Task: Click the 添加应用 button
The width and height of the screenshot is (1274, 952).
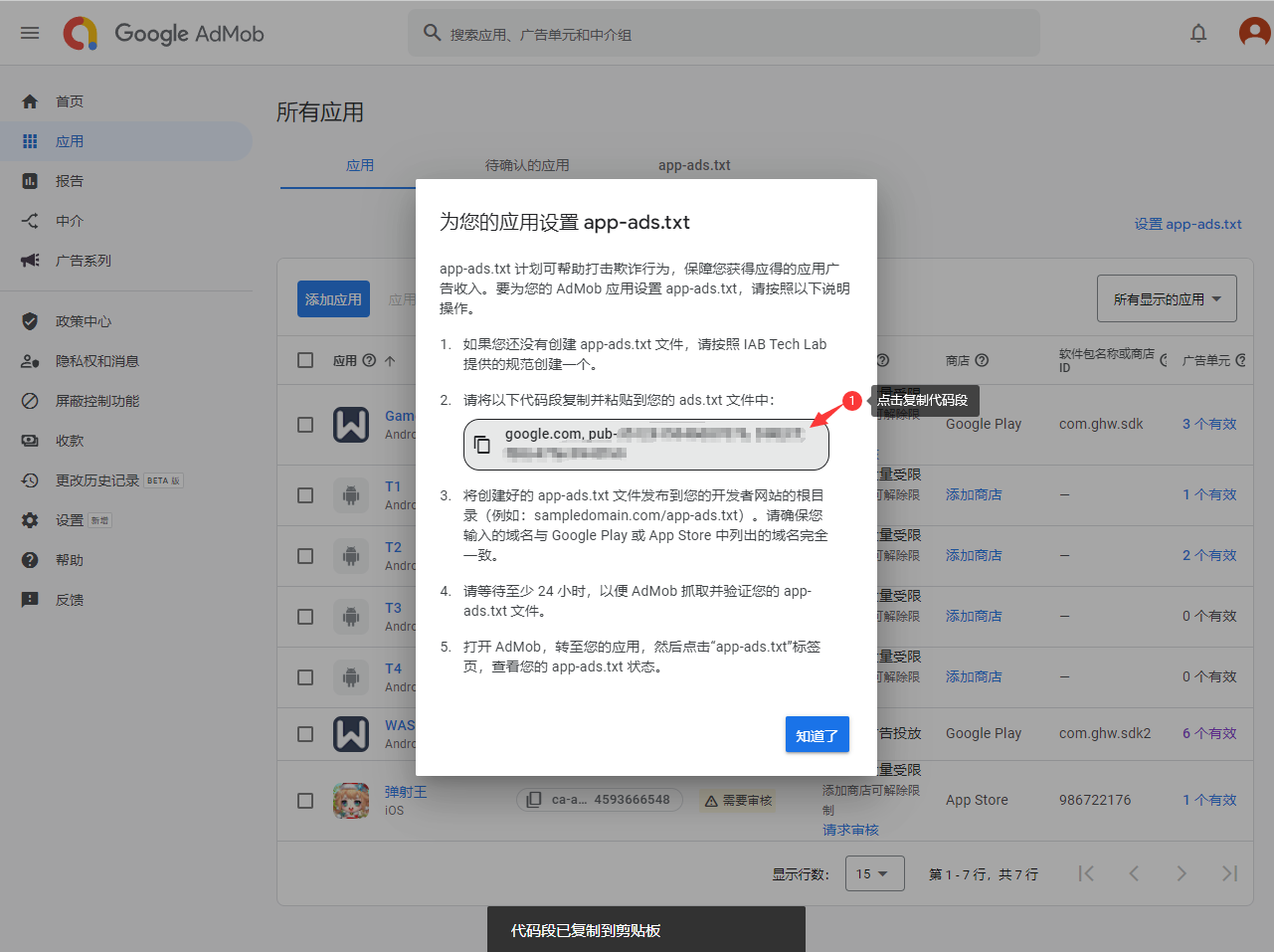Action: tap(333, 298)
